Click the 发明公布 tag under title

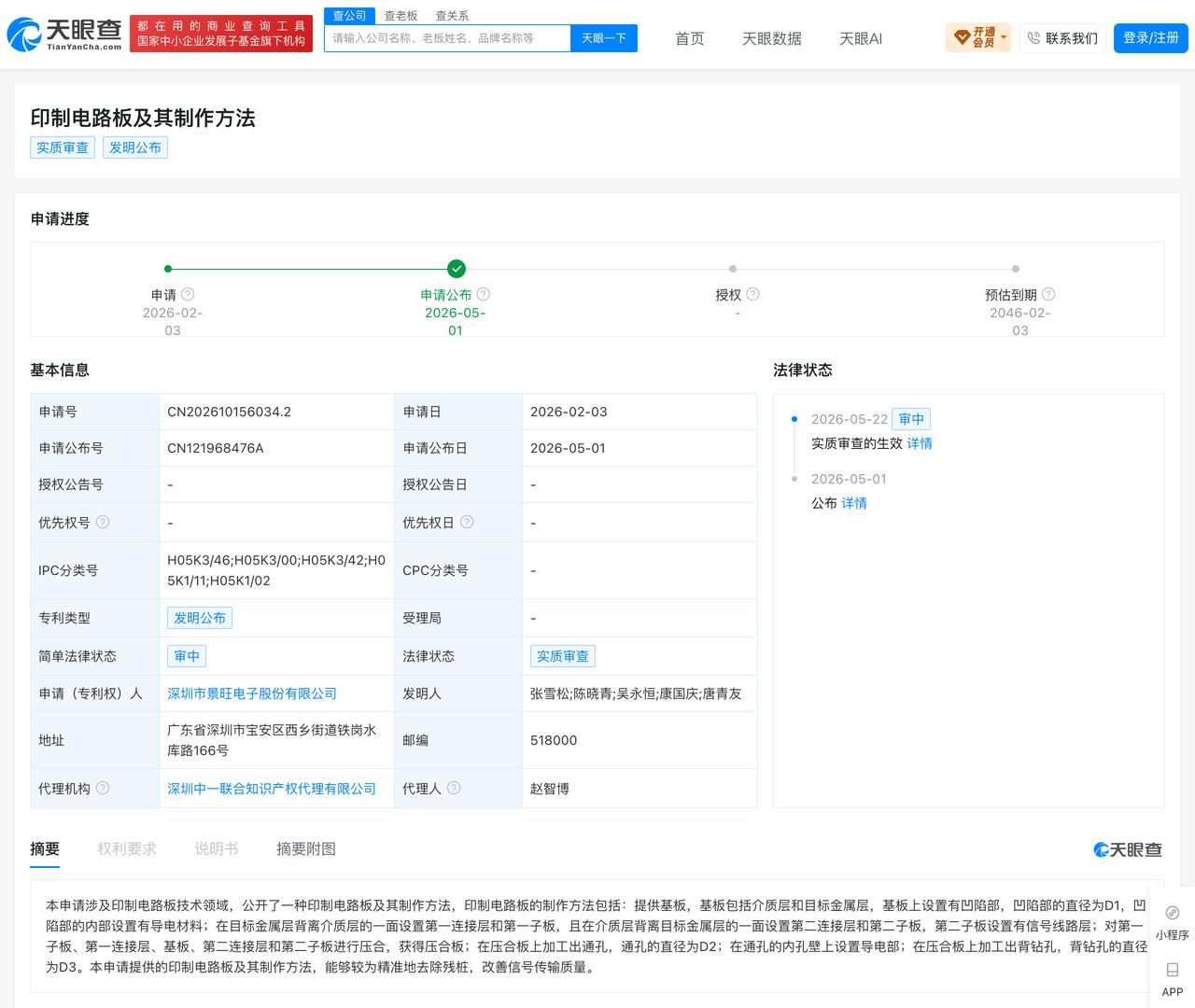point(135,147)
